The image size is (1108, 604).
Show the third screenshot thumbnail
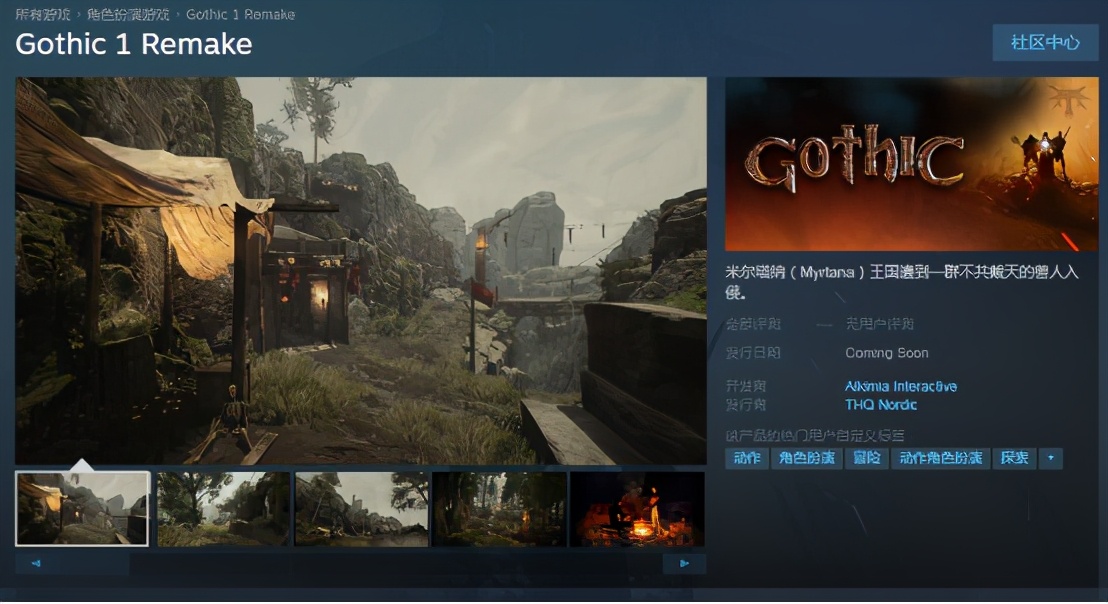(x=361, y=509)
